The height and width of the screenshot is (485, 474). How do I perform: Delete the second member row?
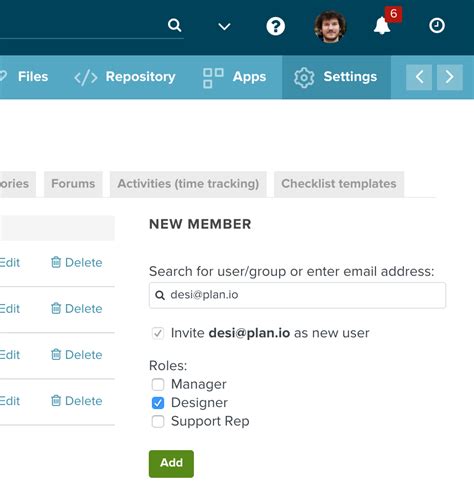coord(76,309)
